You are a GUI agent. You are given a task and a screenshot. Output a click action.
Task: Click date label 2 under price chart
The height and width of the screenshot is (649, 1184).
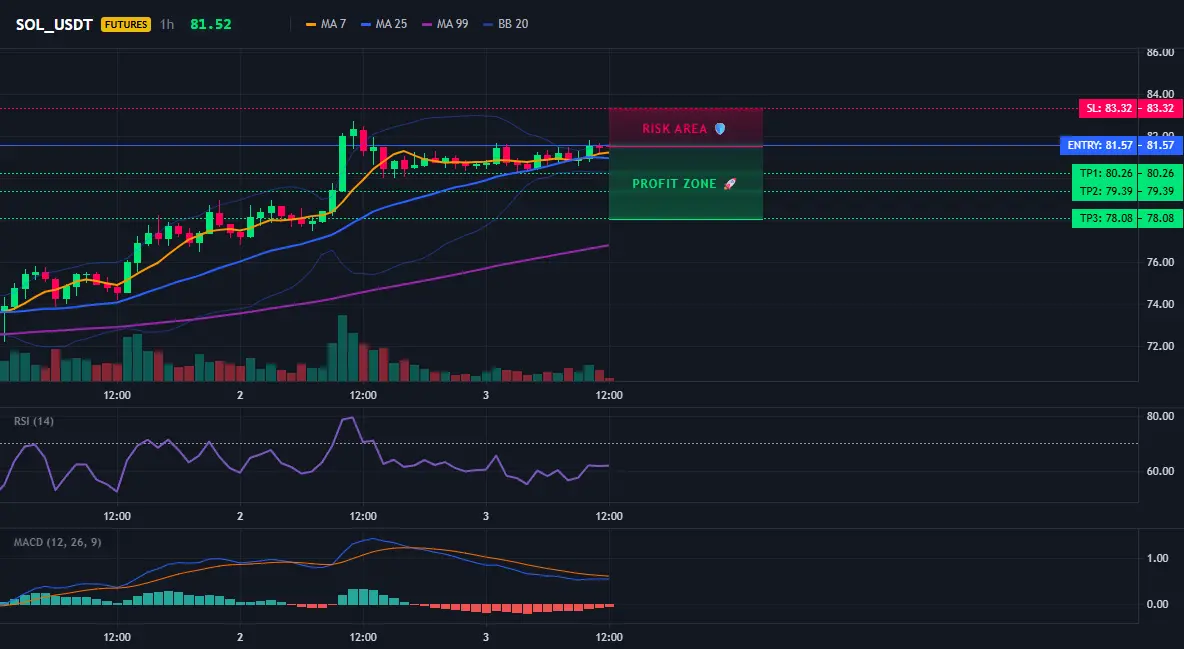(240, 395)
